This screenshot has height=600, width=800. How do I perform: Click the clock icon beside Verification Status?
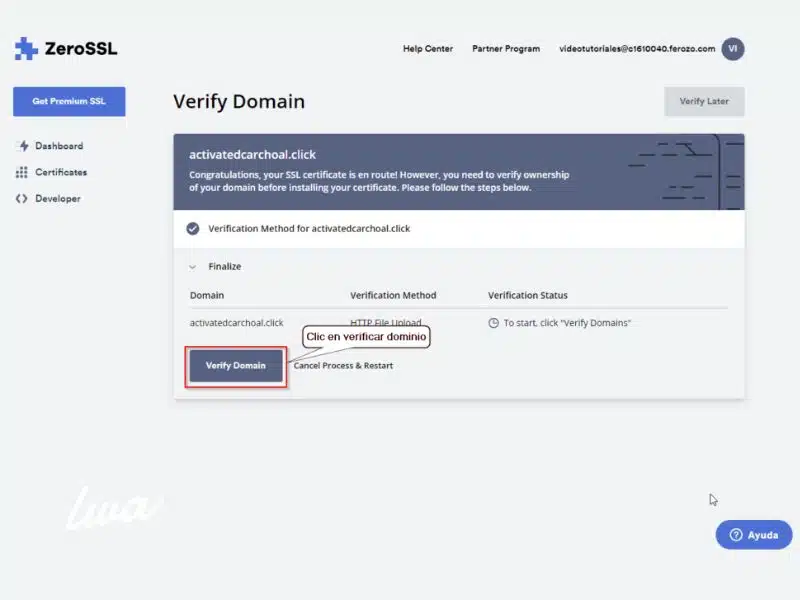[493, 322]
